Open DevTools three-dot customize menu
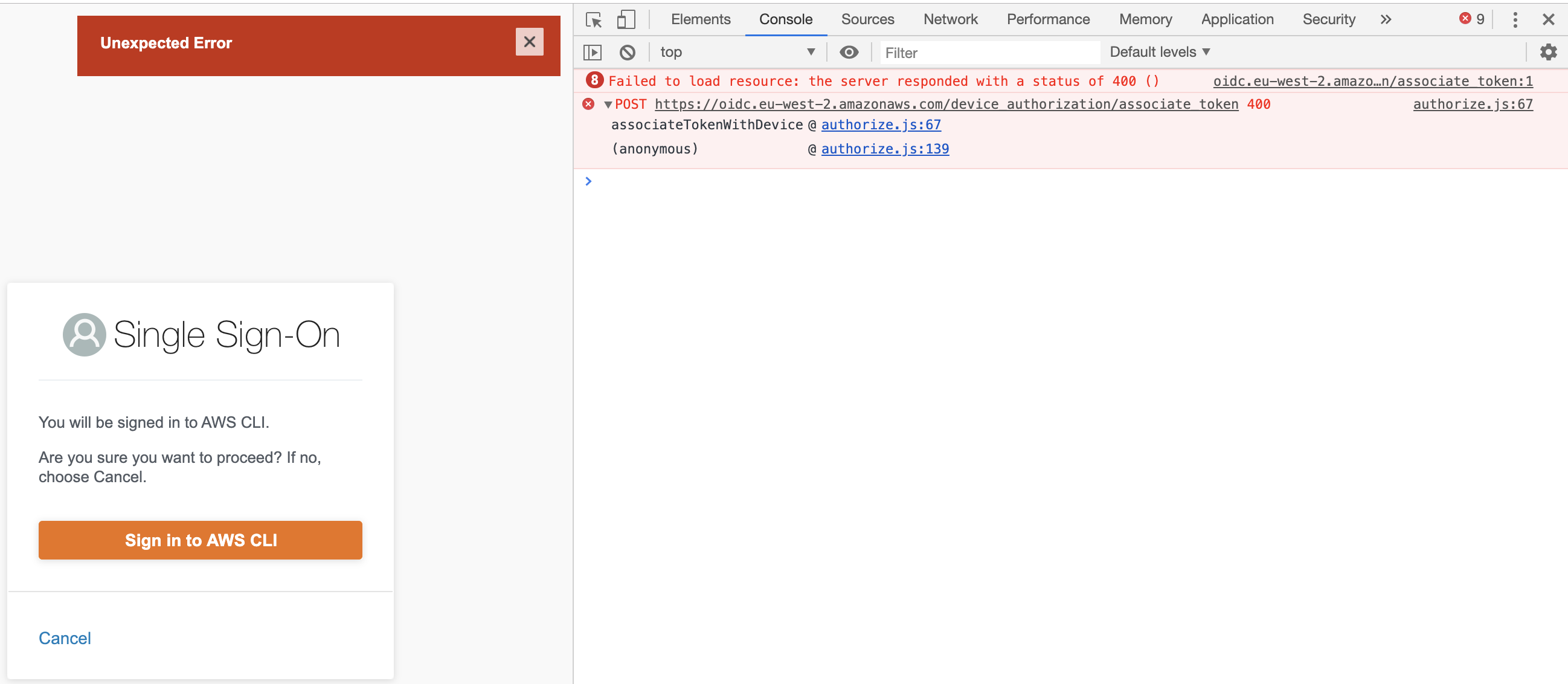The height and width of the screenshot is (684, 1568). pos(1515,19)
